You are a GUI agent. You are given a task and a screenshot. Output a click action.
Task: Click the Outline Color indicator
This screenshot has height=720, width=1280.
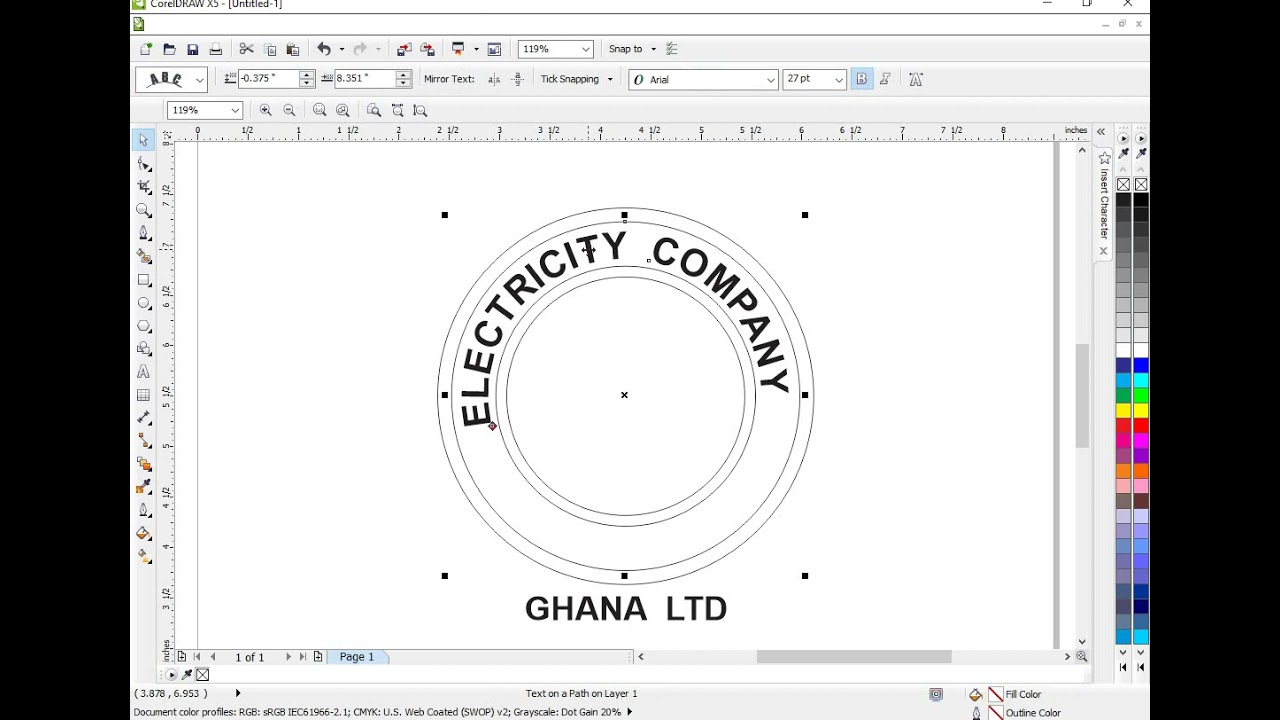click(996, 713)
